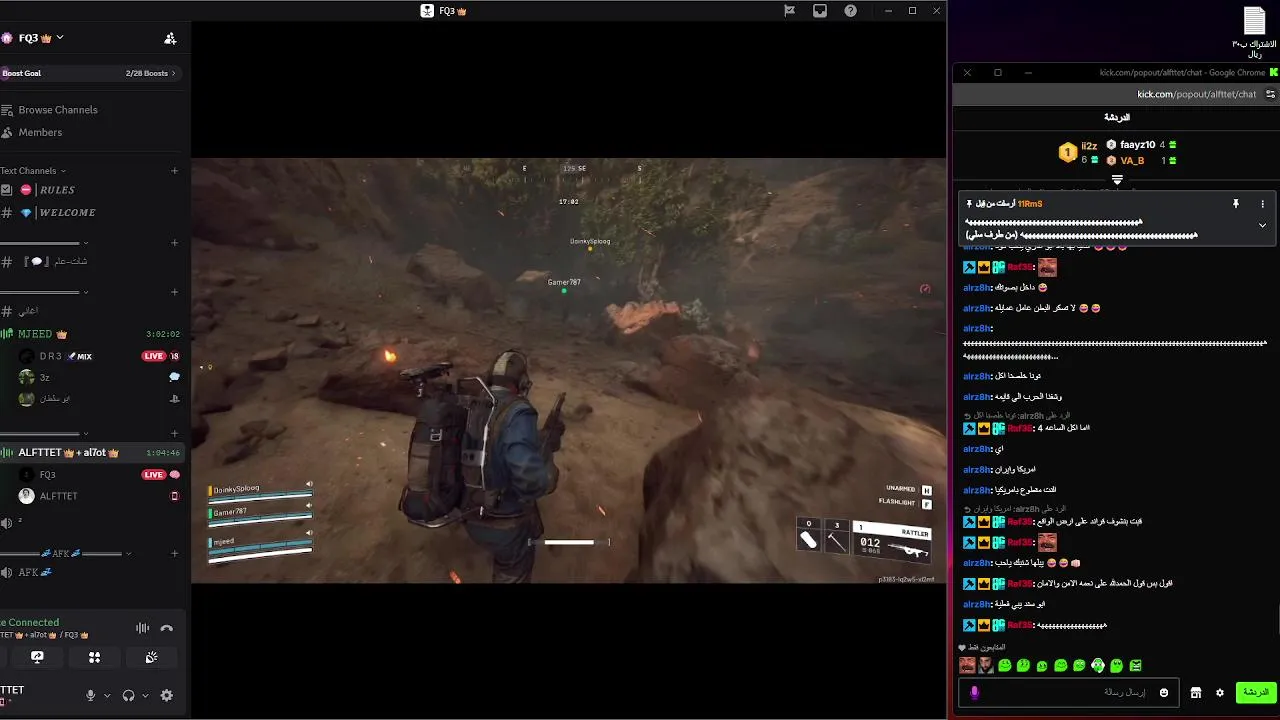This screenshot has height=720, width=1280.
Task: Click the share your screen button
Action: (x=37, y=657)
